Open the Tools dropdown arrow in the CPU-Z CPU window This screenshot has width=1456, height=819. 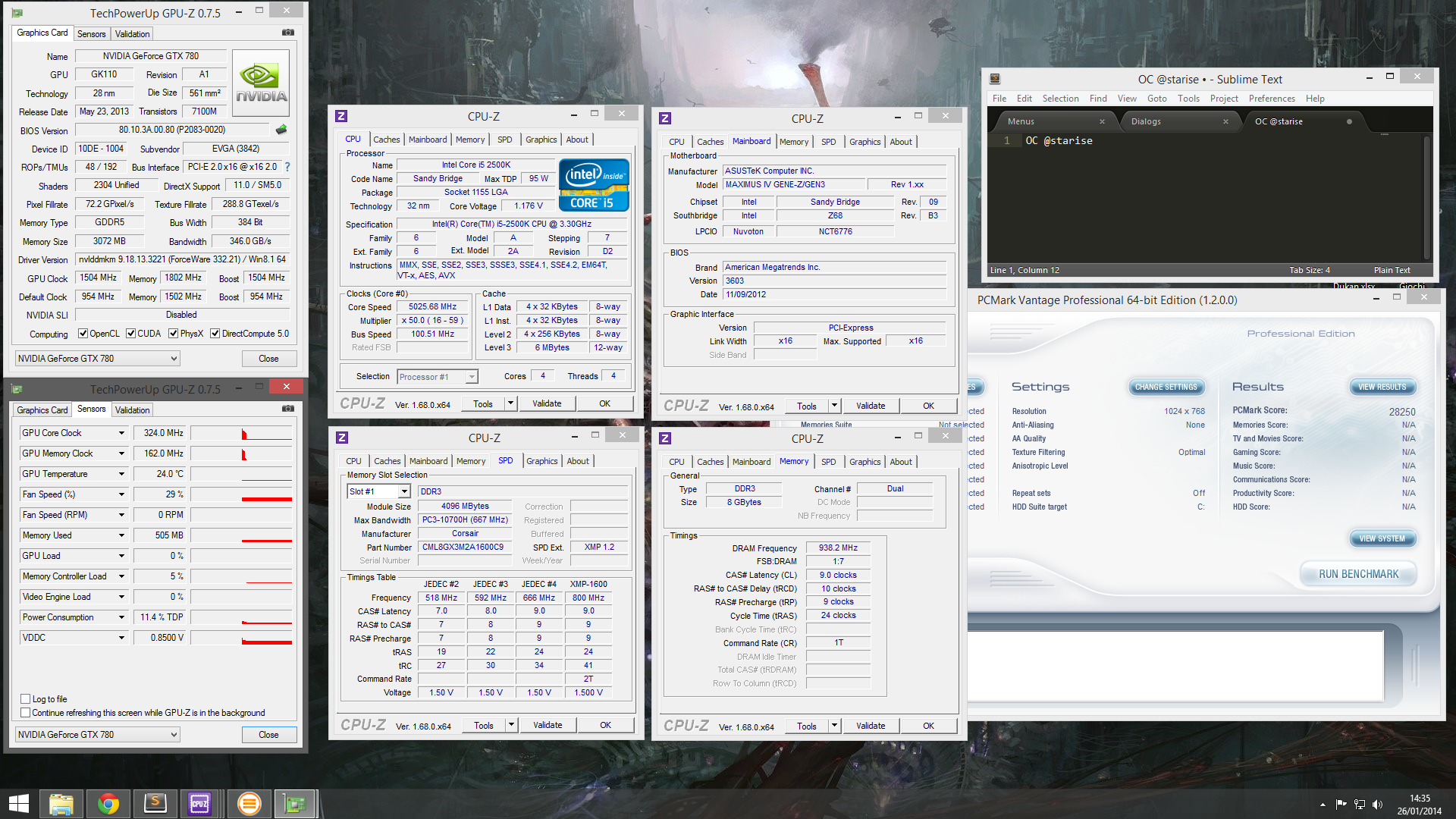pyautogui.click(x=511, y=403)
